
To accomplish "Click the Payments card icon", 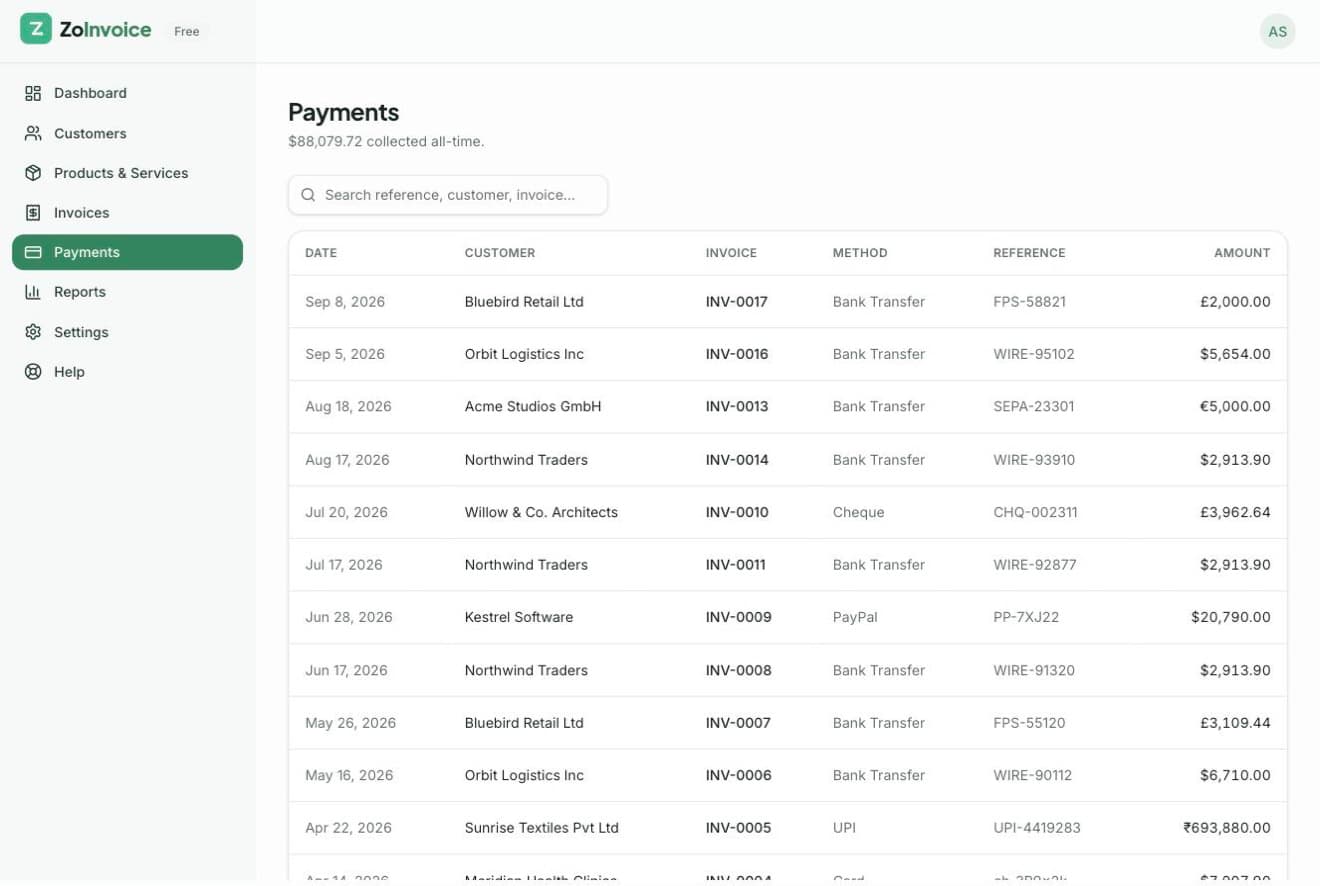I will [x=33, y=252].
